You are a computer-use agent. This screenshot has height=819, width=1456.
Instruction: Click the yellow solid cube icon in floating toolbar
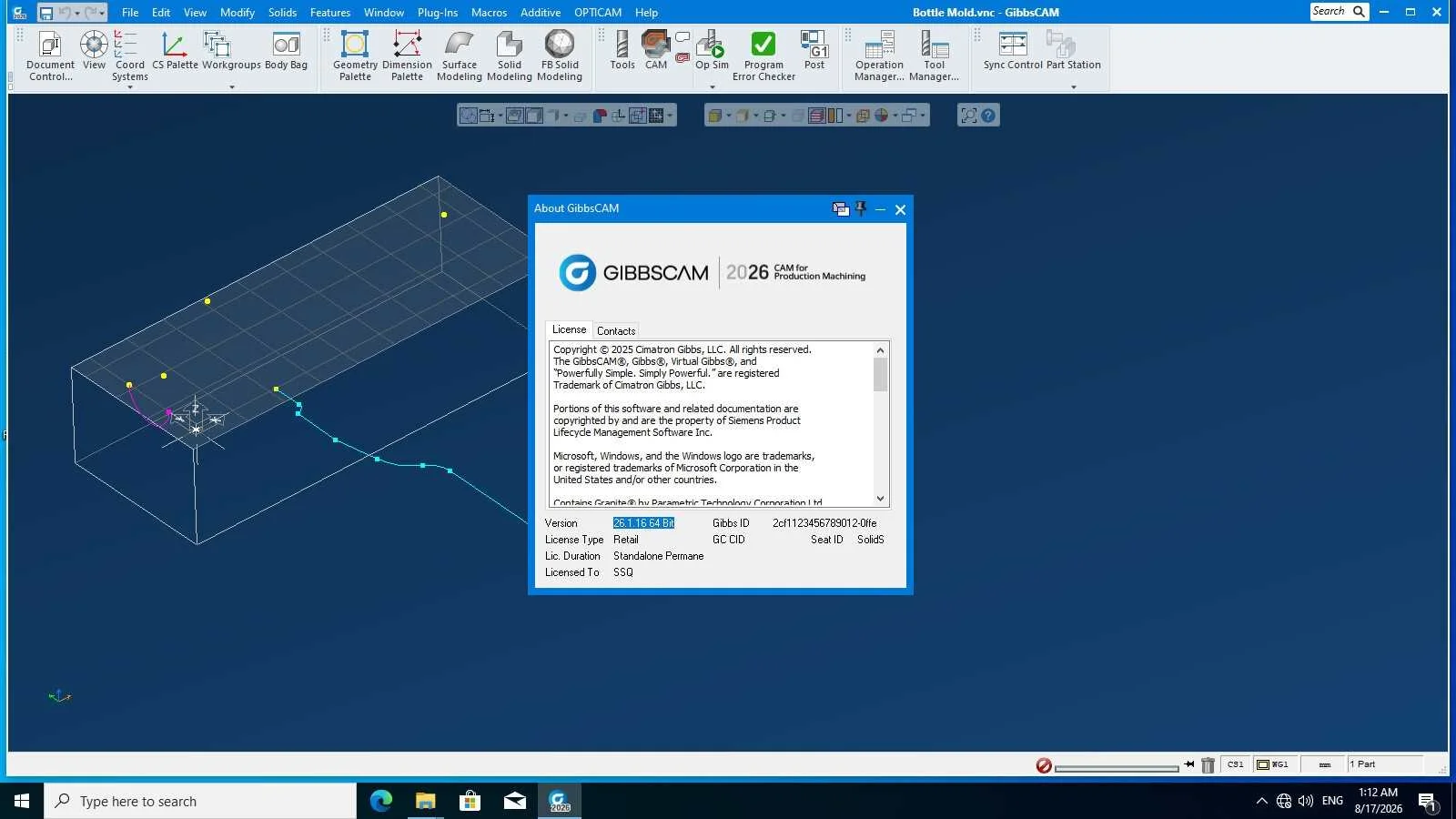pyautogui.click(x=715, y=116)
